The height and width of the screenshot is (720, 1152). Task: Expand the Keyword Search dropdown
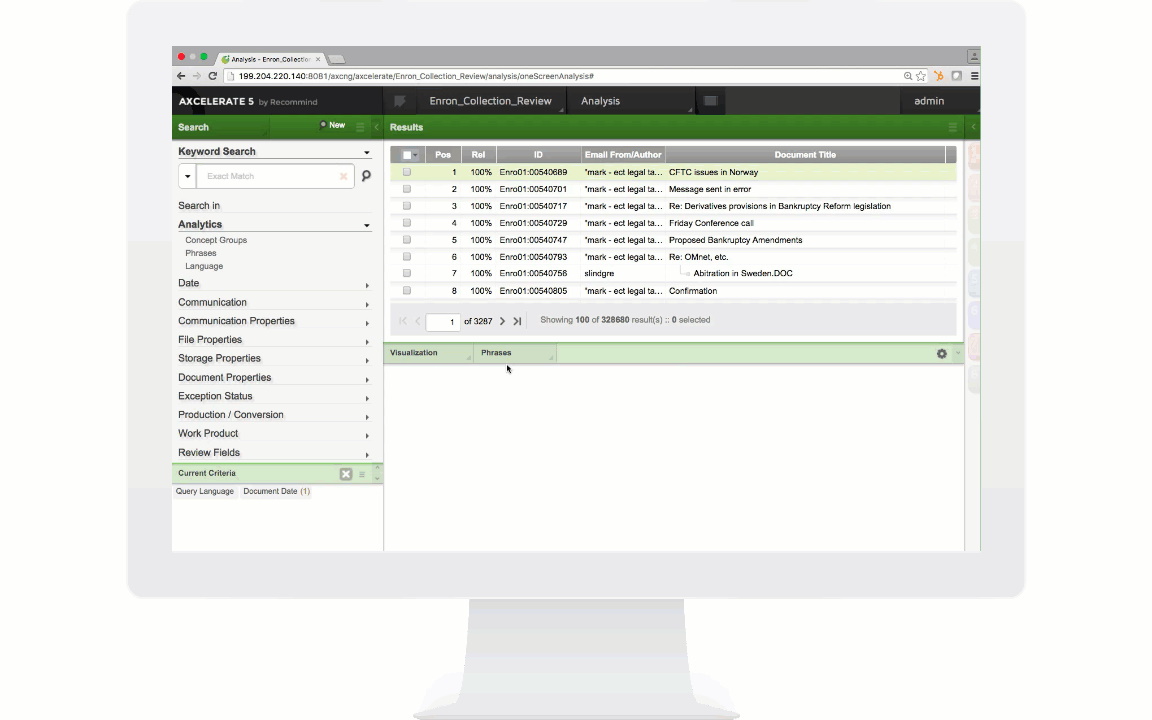point(366,151)
